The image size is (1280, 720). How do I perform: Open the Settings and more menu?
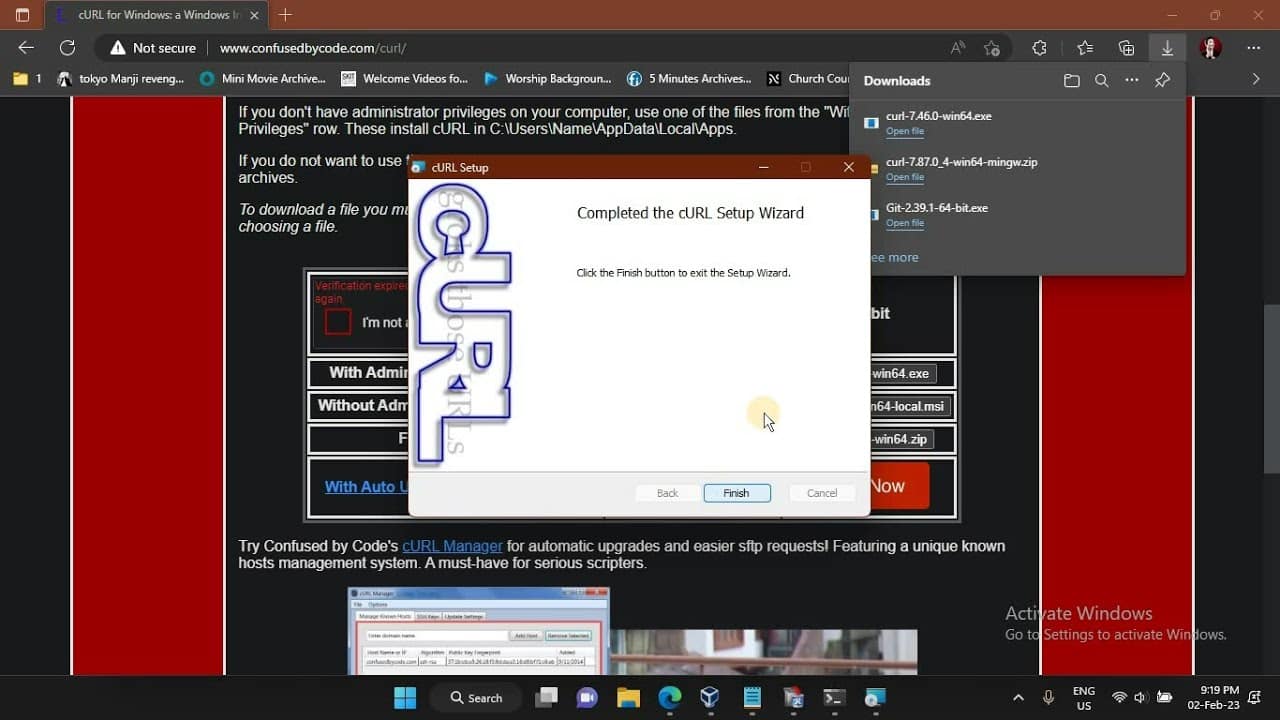(1253, 47)
